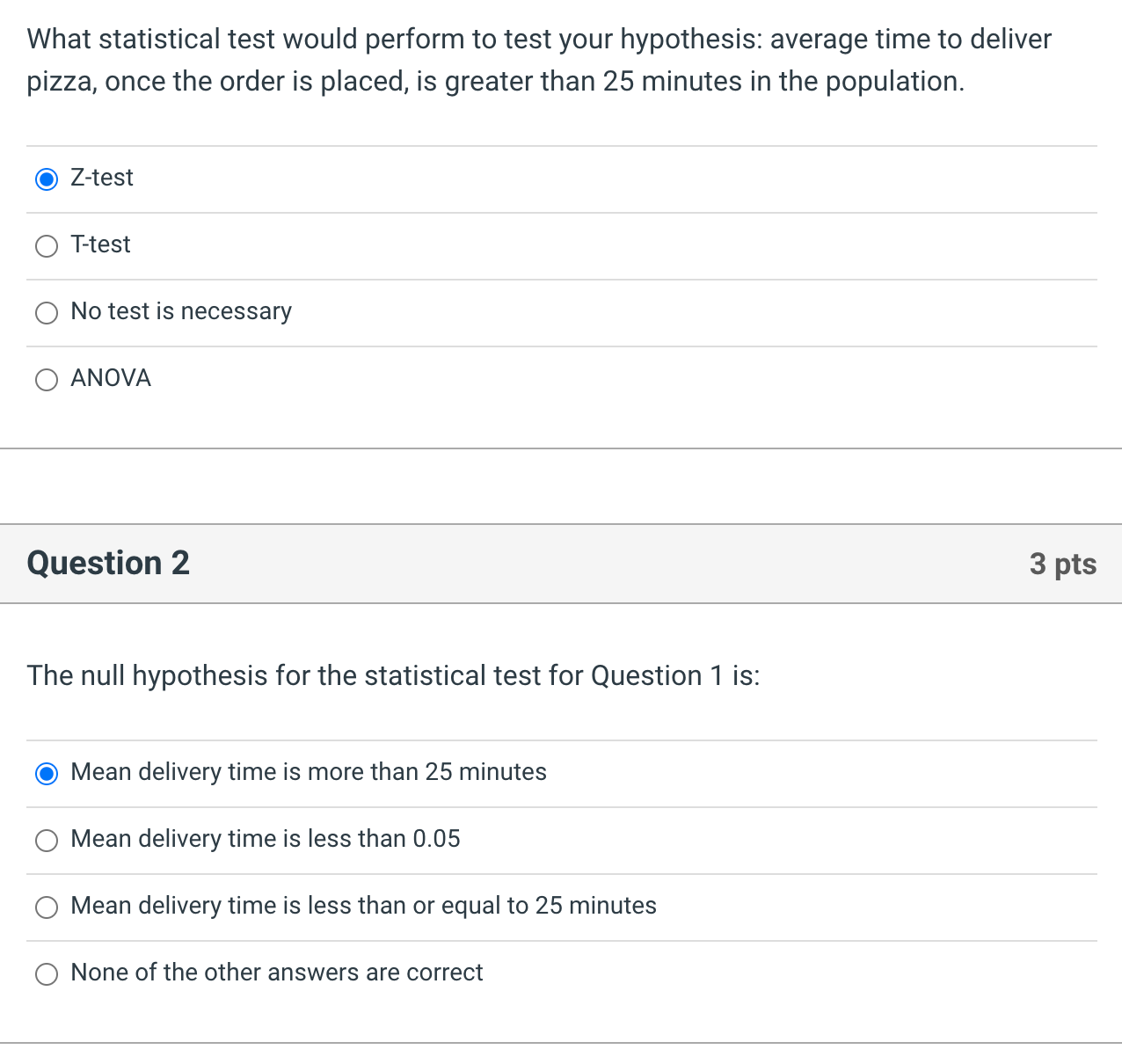Click the T-test answer label text

point(100,245)
